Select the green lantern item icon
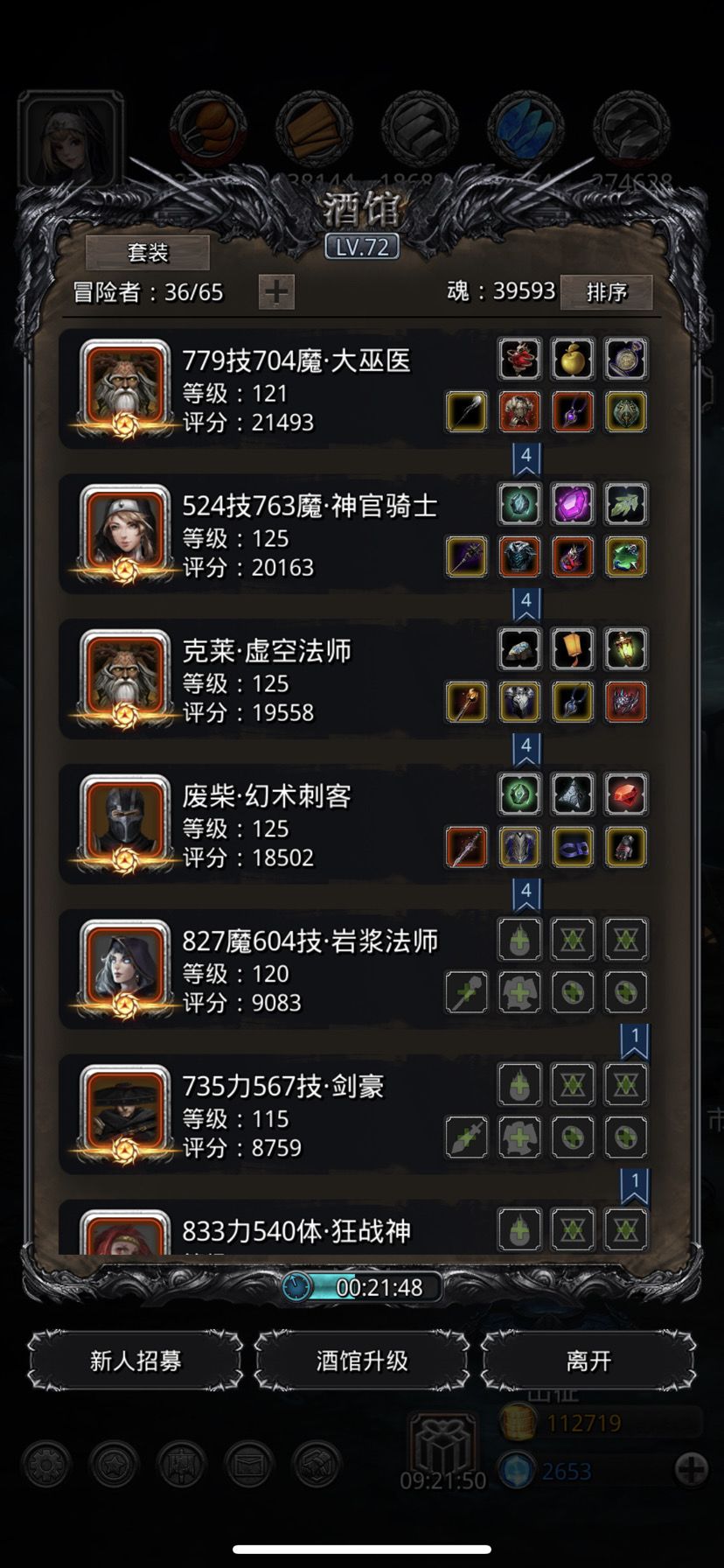724x1568 pixels. (x=625, y=649)
